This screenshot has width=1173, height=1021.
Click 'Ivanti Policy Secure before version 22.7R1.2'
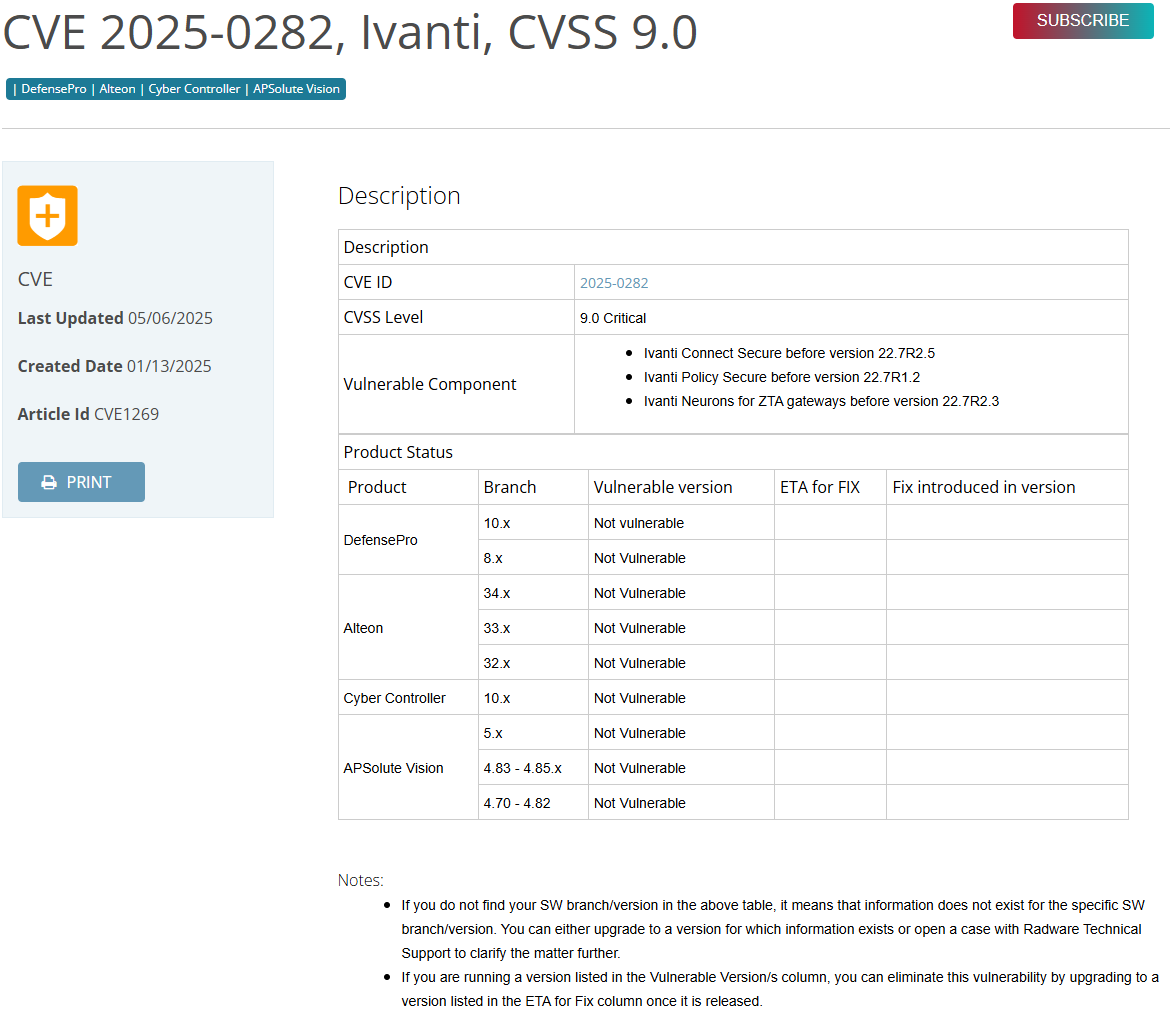coord(782,377)
